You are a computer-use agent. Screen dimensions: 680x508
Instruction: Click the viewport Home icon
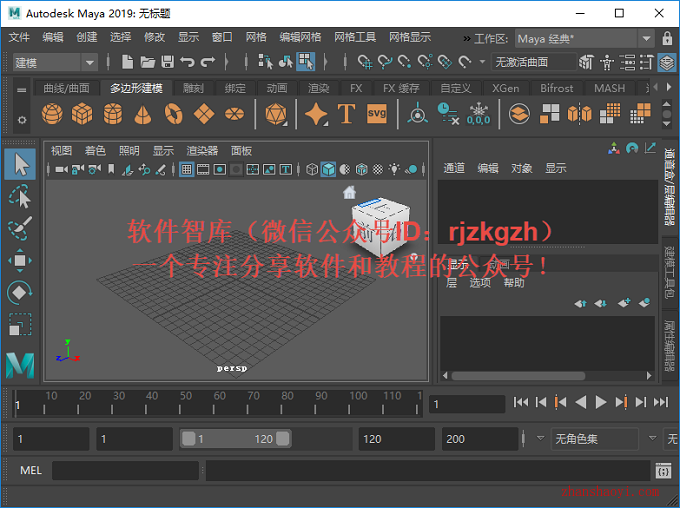[x=349, y=192]
